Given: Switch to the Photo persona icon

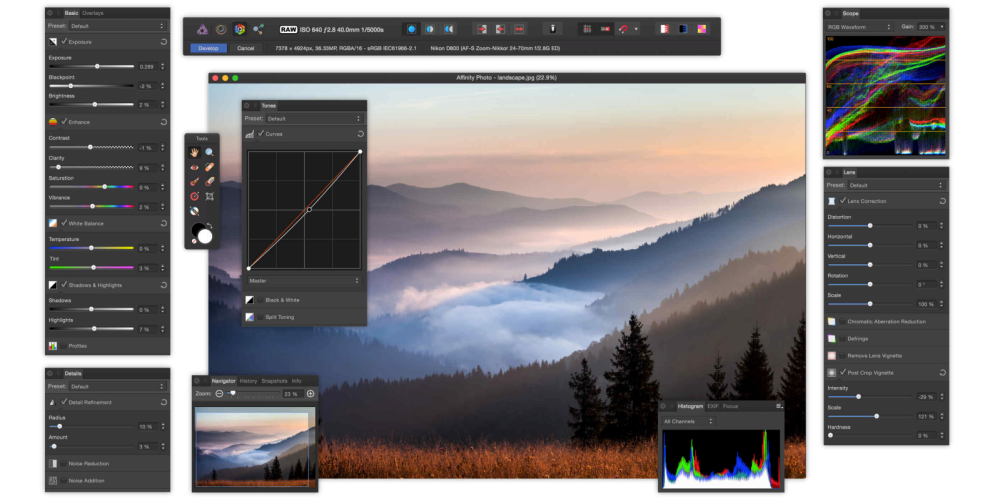Looking at the screenshot, I should coord(202,29).
